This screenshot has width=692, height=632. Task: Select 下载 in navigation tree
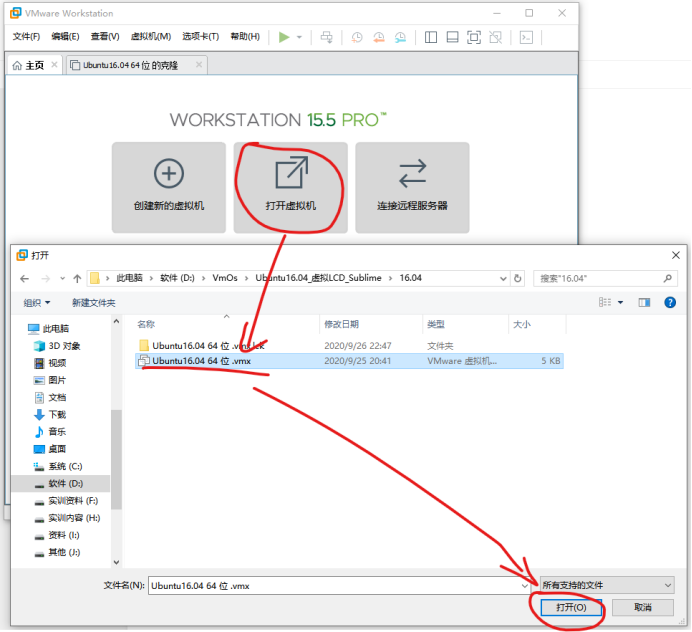(49, 415)
